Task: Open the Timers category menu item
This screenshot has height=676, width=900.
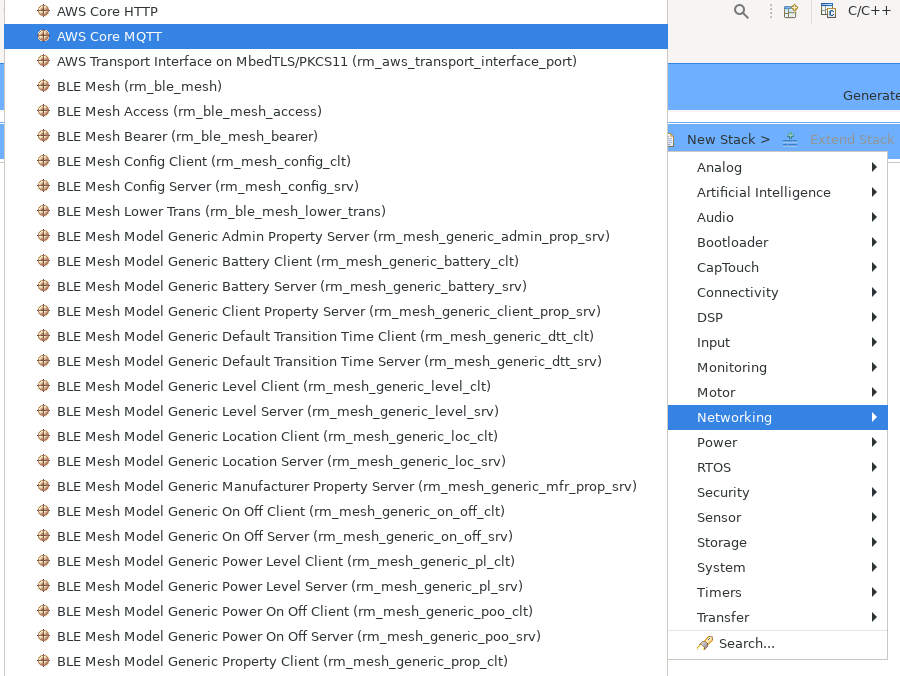Action: [778, 592]
